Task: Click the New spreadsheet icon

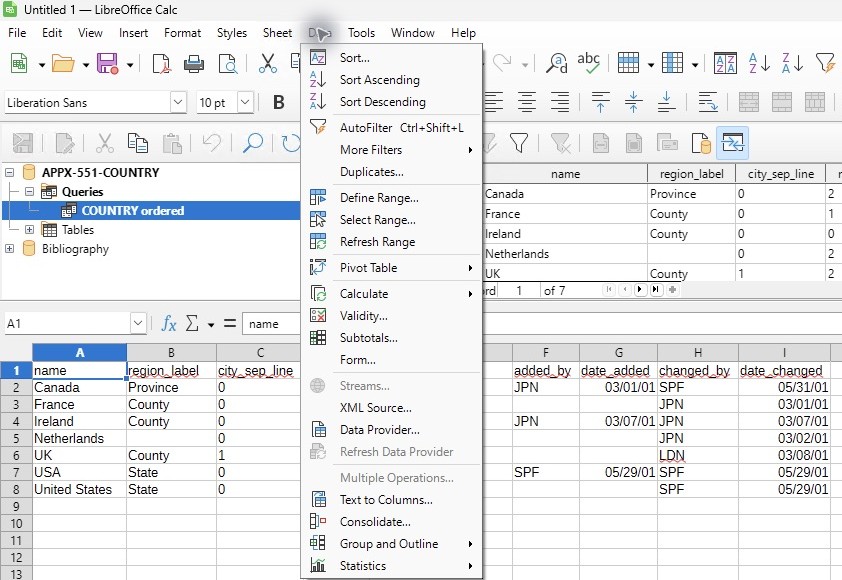Action: [x=19, y=63]
